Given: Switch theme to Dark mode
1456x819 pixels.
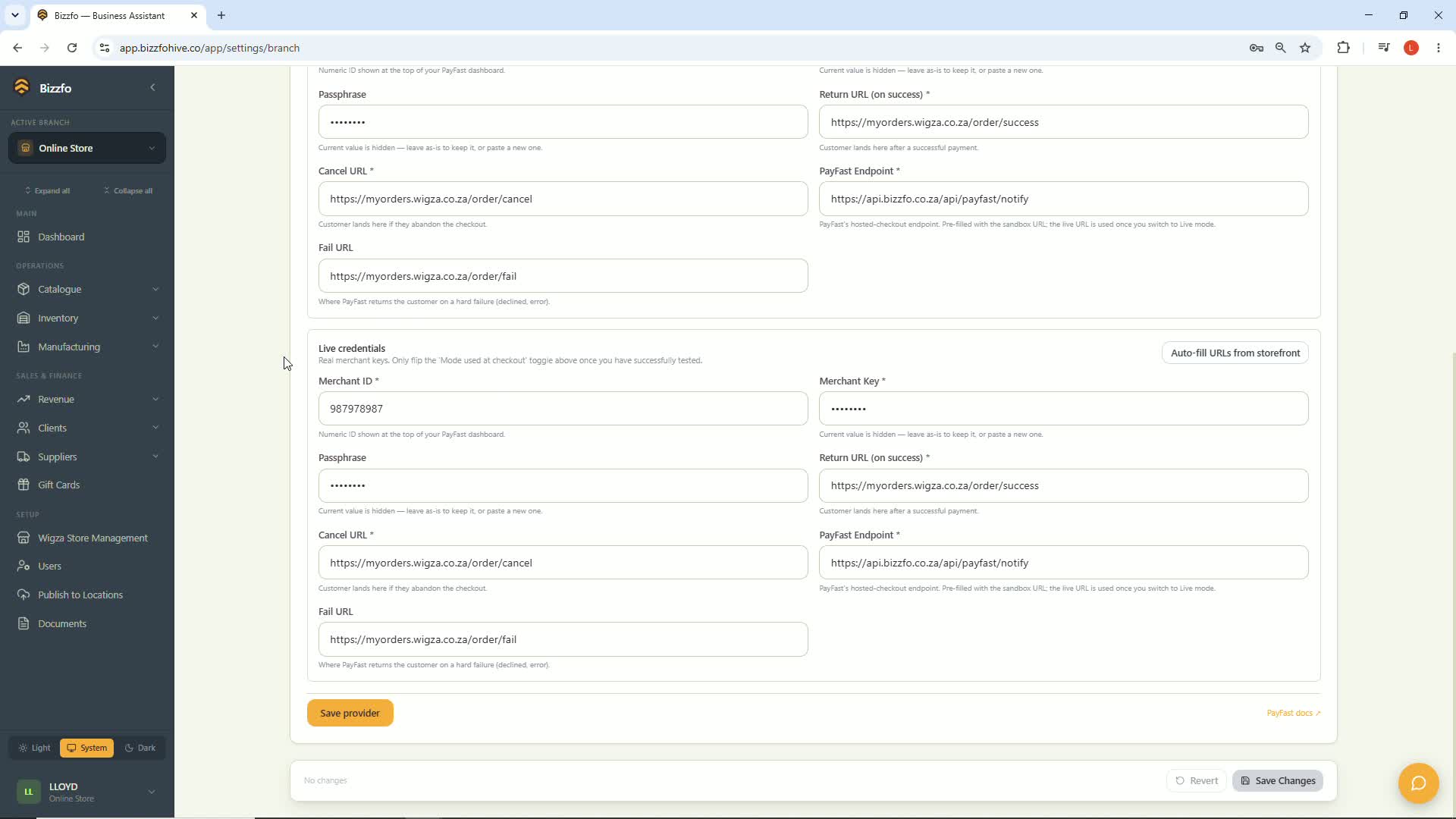Looking at the screenshot, I should point(140,748).
